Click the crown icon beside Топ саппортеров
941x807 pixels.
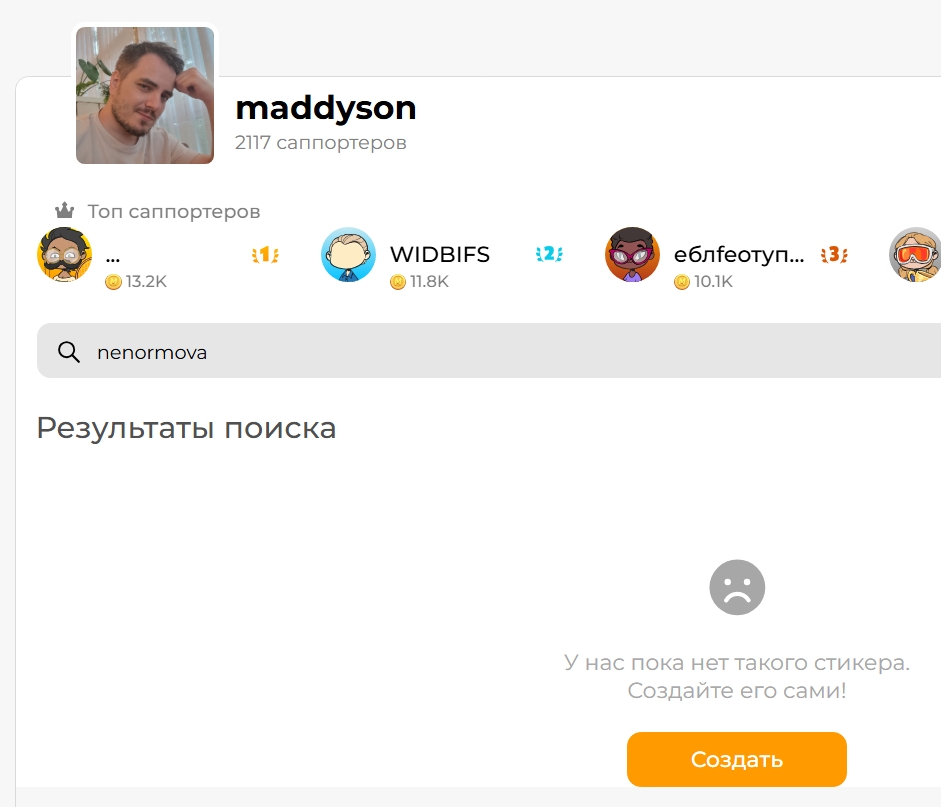65,211
